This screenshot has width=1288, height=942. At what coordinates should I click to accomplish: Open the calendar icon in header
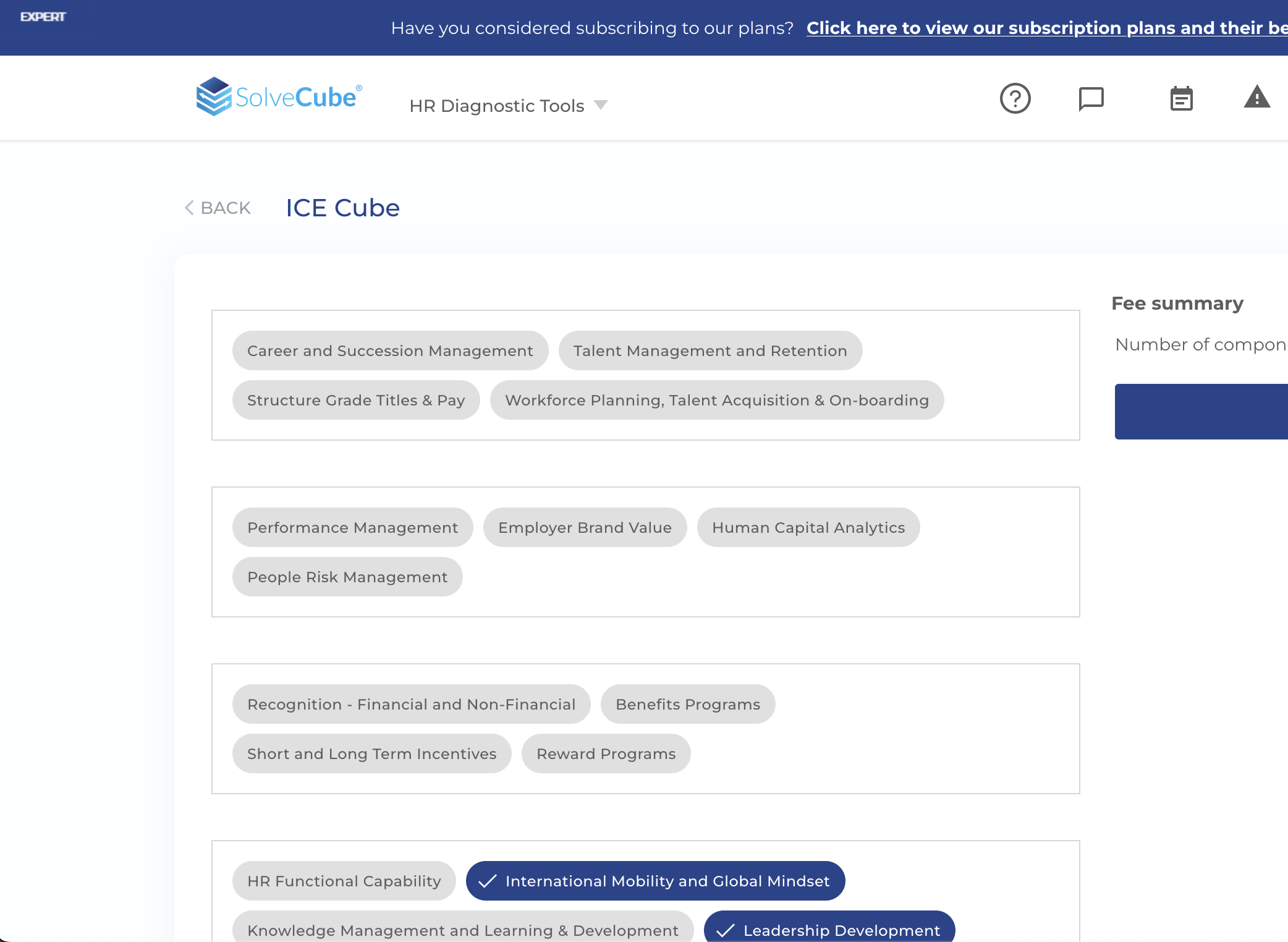(1181, 99)
